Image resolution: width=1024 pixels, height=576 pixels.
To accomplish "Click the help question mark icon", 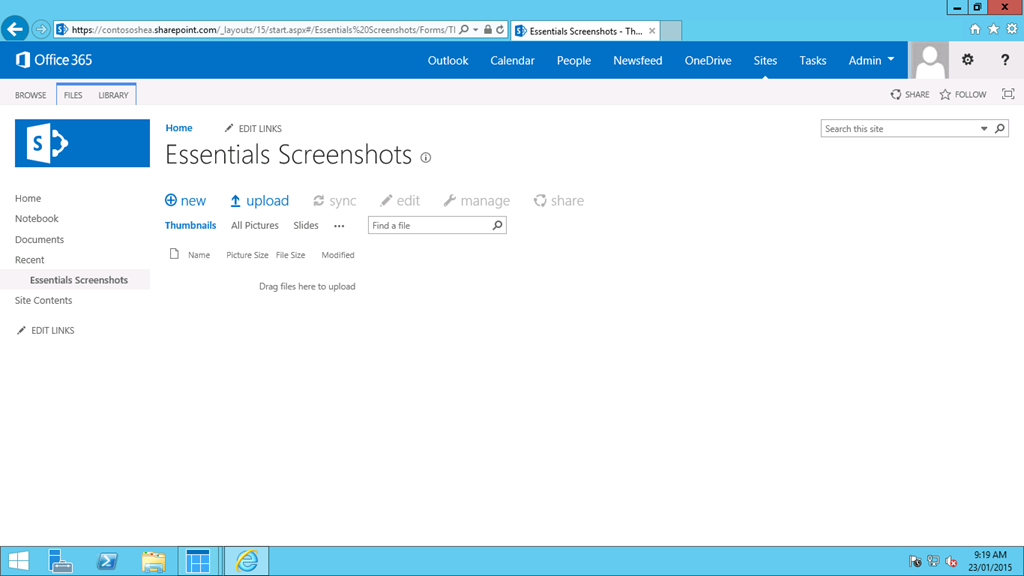I will pyautogui.click(x=1005, y=60).
